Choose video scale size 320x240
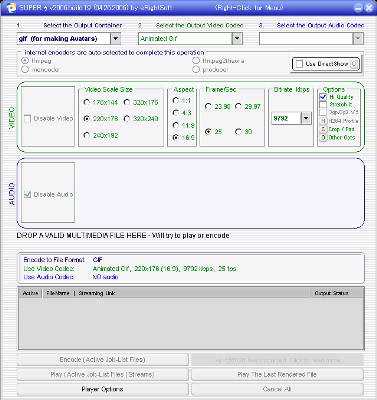This screenshot has width=377, height=400. click(x=127, y=118)
